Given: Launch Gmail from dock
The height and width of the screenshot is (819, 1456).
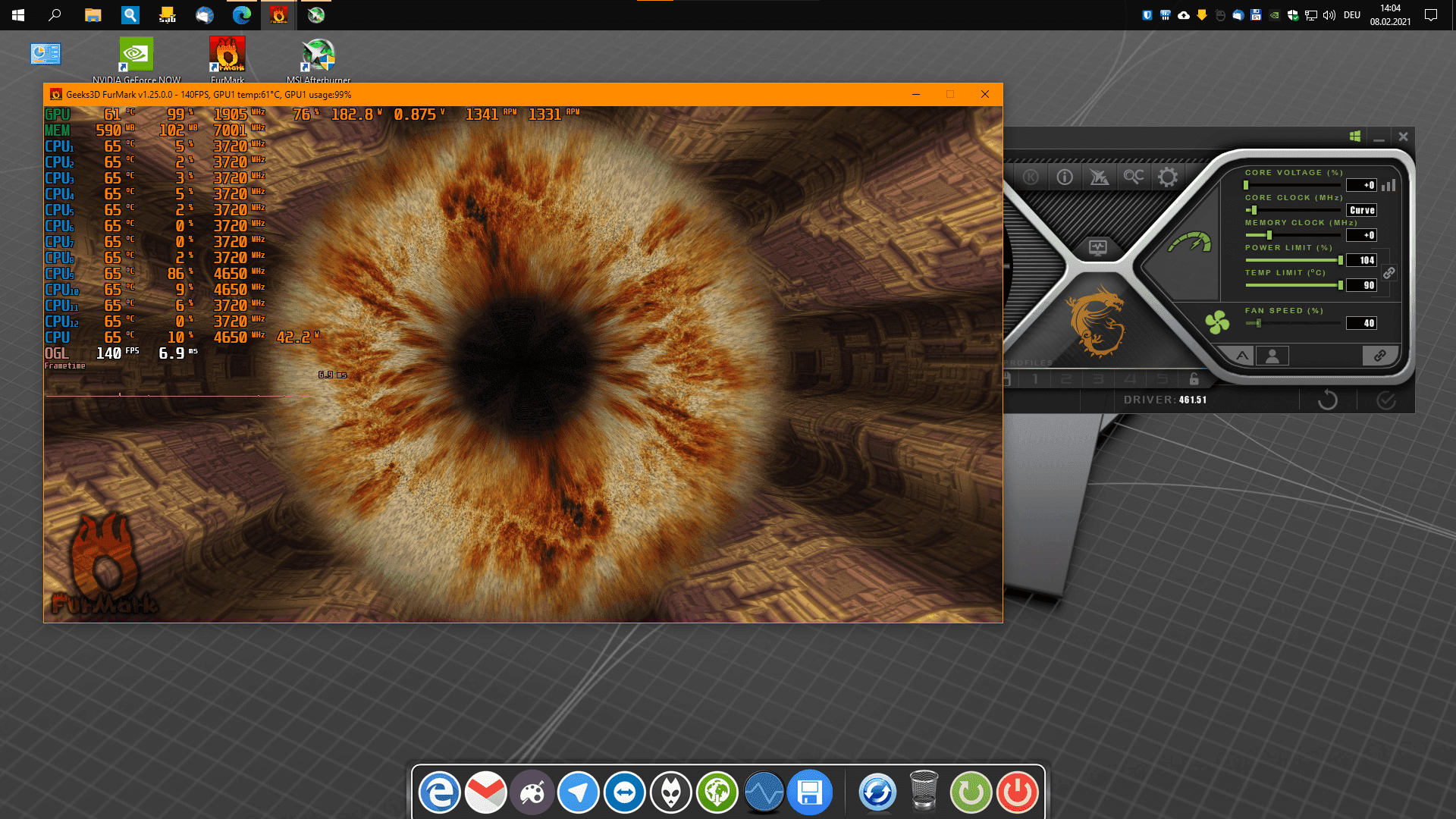Looking at the screenshot, I should tap(485, 792).
